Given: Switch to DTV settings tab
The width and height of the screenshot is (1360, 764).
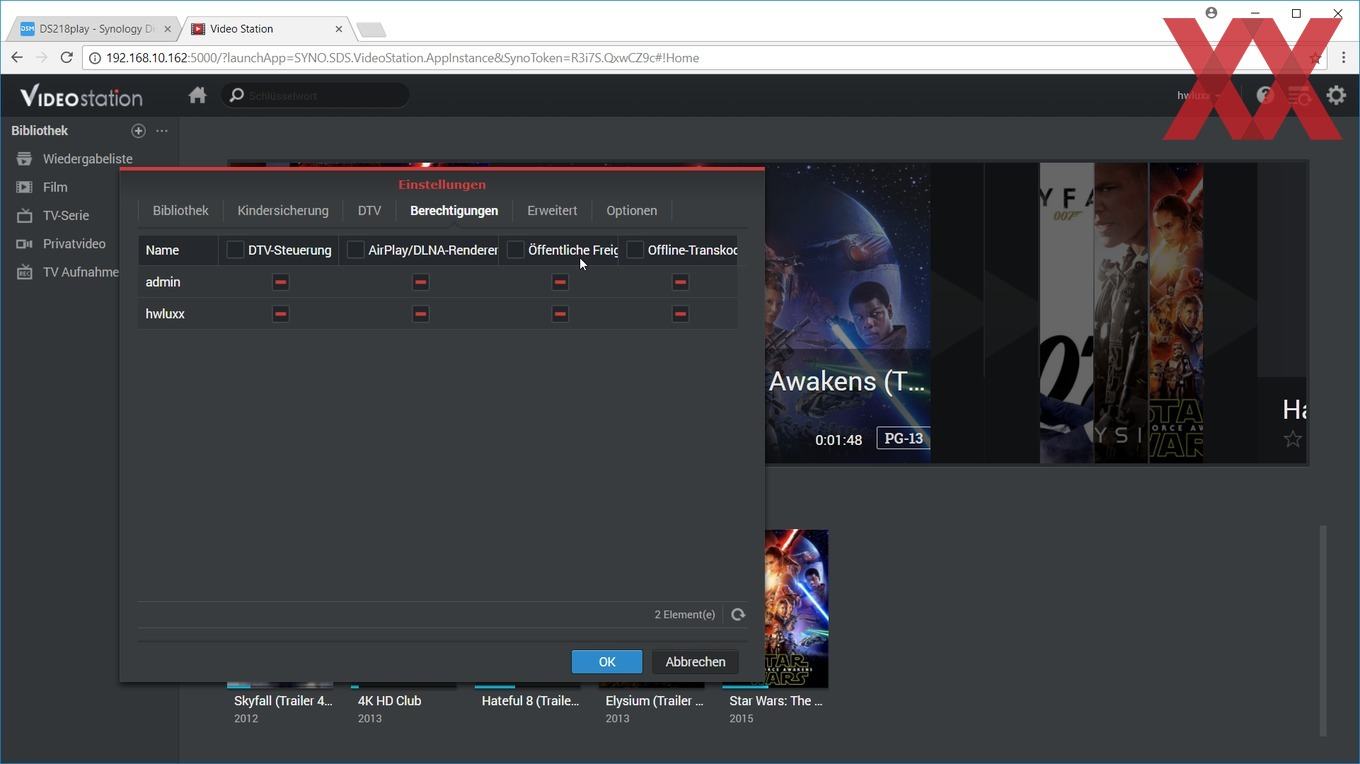Looking at the screenshot, I should 369,211.
